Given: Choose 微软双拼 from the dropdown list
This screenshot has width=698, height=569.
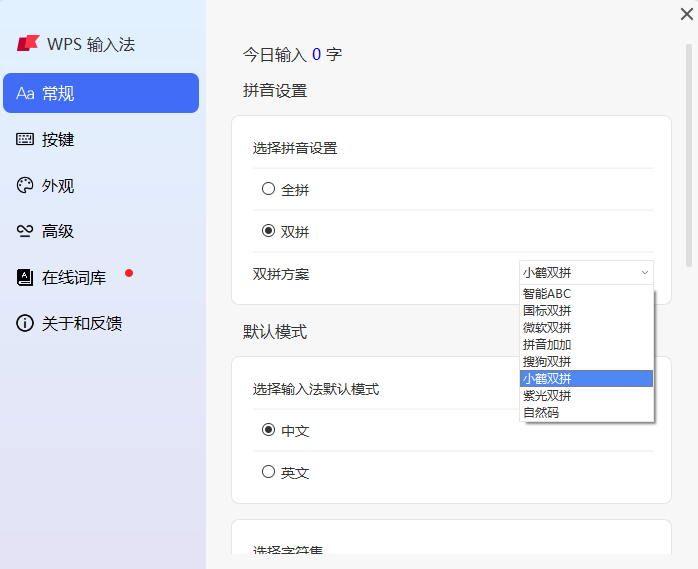Looking at the screenshot, I should pyautogui.click(x=586, y=328).
